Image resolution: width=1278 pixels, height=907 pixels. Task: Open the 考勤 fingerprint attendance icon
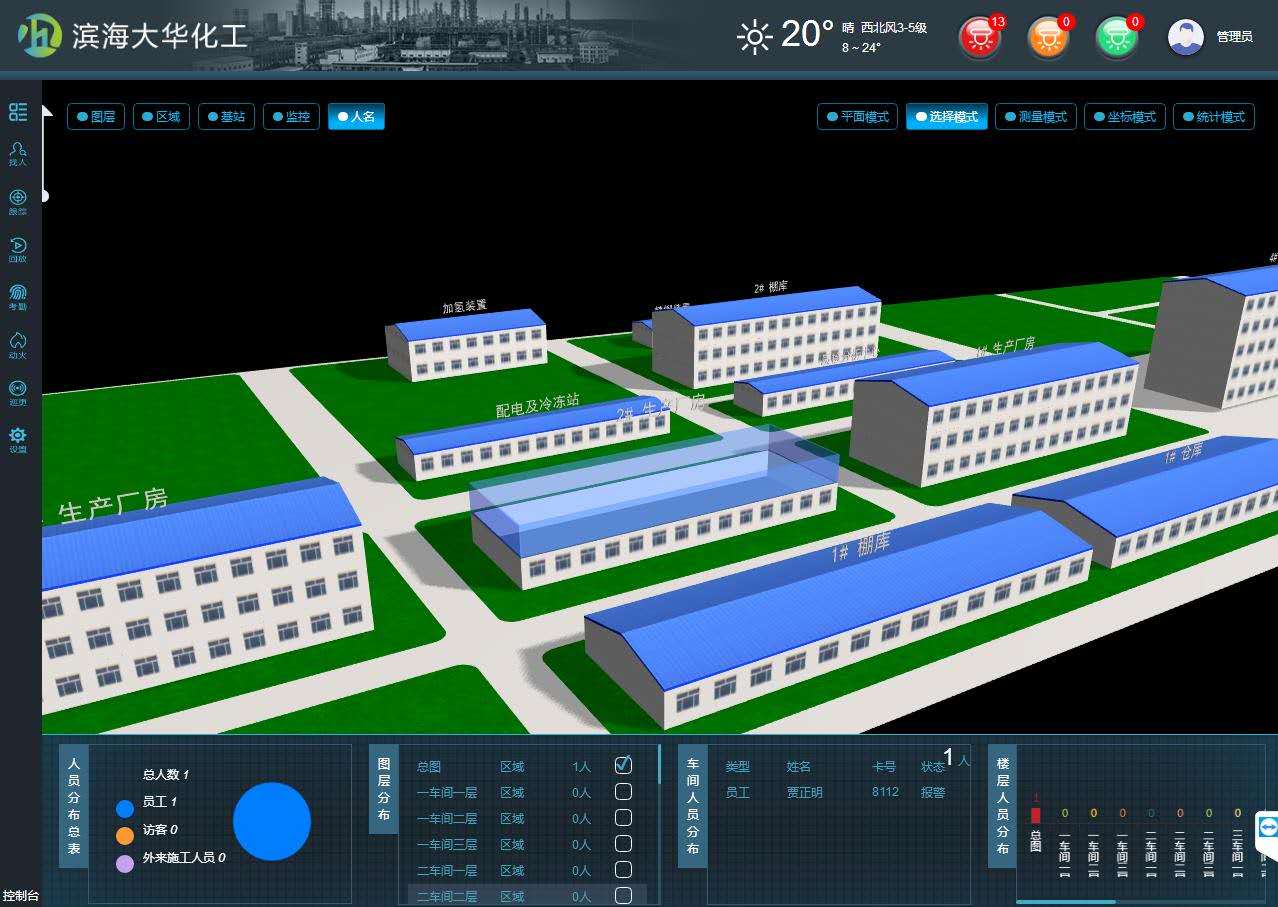pyautogui.click(x=18, y=295)
